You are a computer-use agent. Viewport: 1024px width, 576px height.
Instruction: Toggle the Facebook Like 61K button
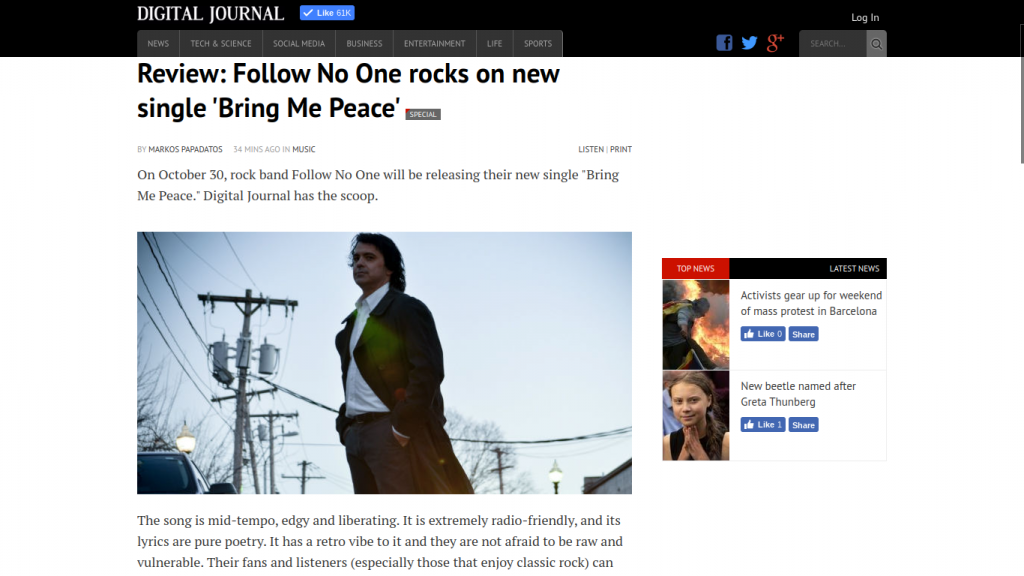327,13
